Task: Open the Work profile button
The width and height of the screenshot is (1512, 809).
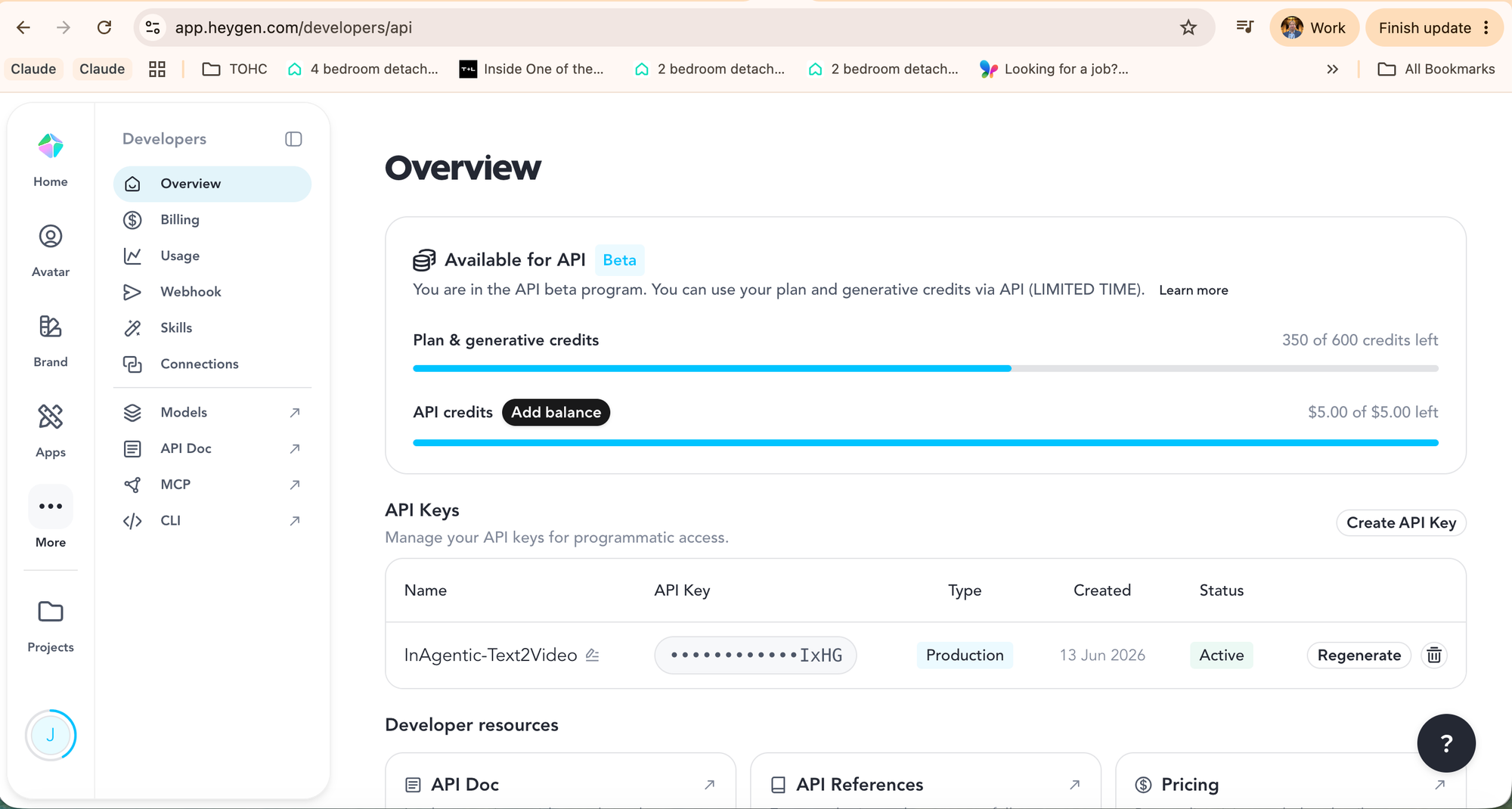Action: [x=1314, y=28]
